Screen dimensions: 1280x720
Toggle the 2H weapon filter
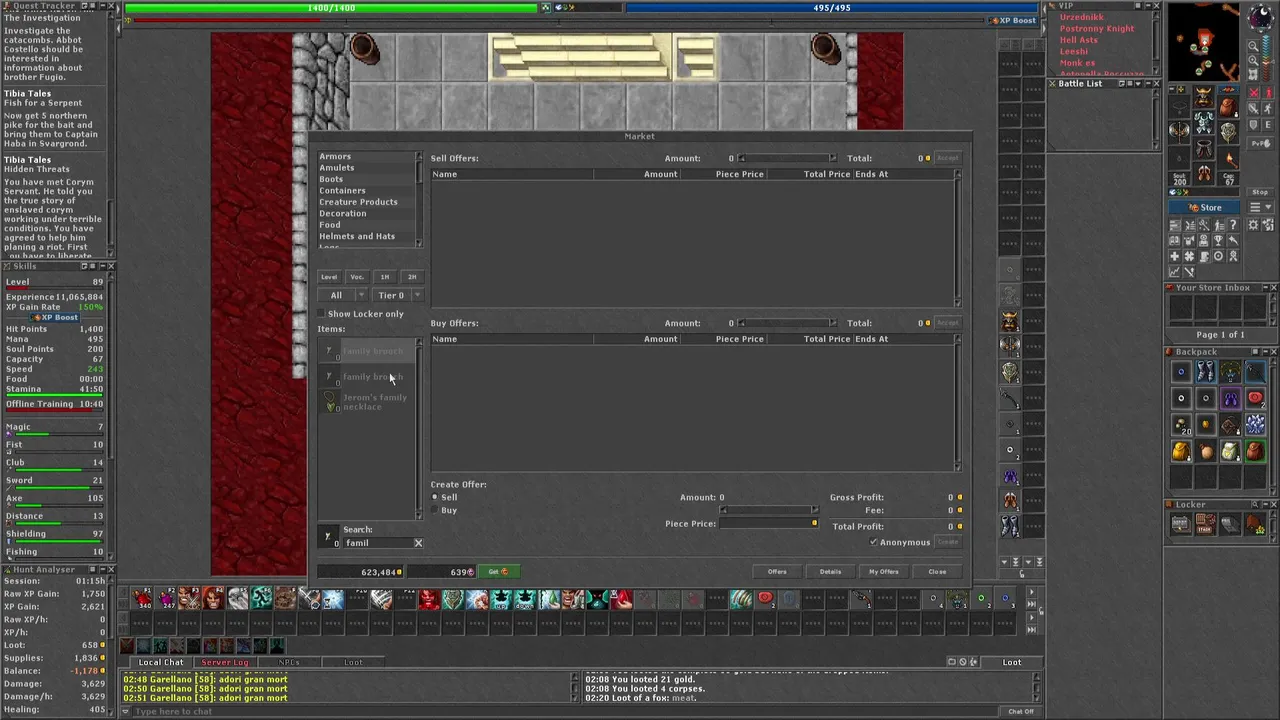click(x=412, y=277)
